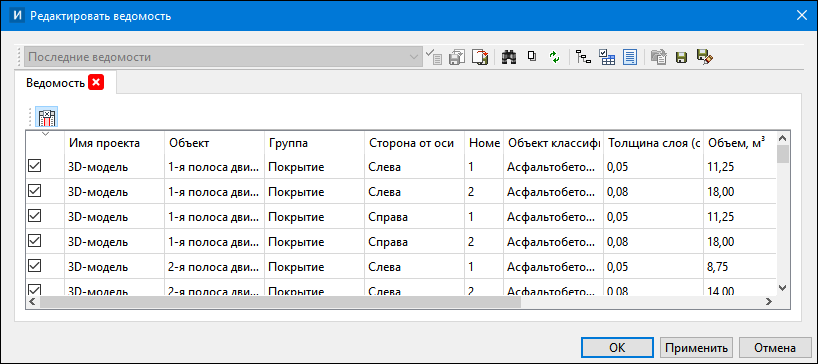Click the vertical scrollbar up arrow
The image size is (818, 364).
[782, 138]
